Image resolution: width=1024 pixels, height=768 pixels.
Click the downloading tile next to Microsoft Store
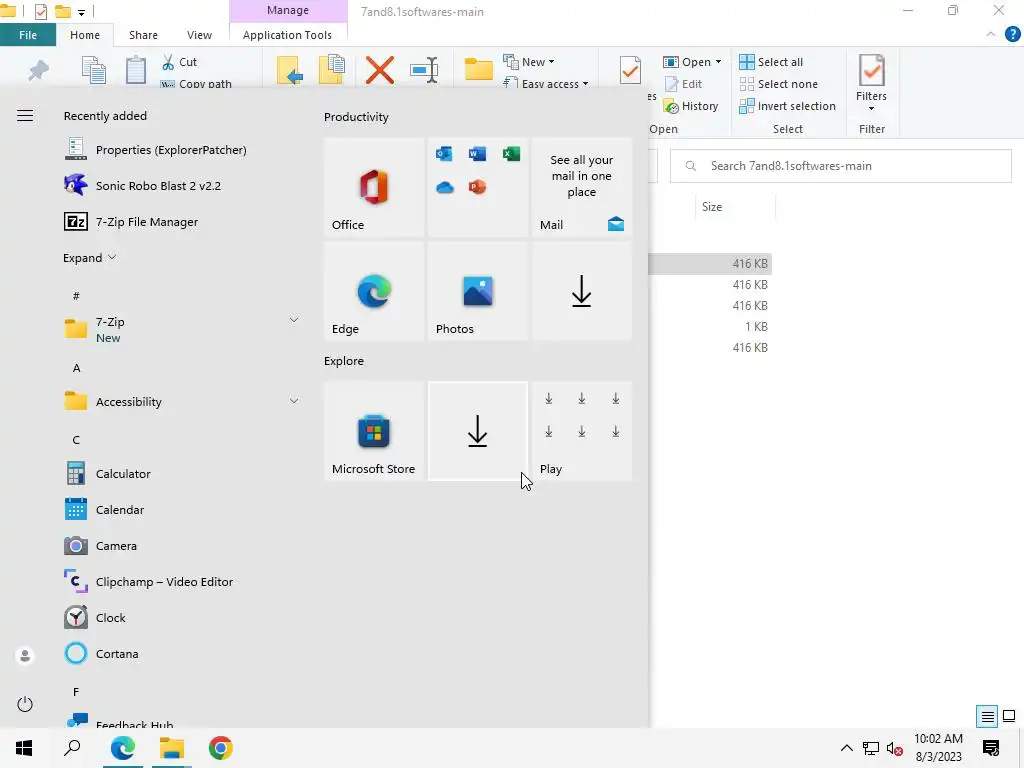[477, 431]
